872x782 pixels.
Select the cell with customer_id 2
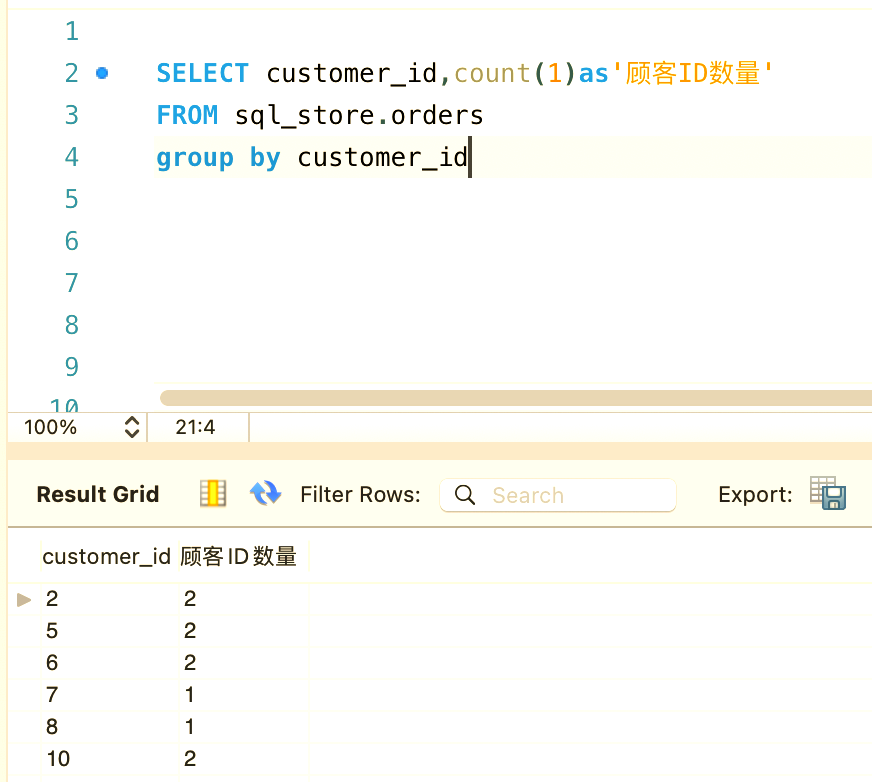110,598
